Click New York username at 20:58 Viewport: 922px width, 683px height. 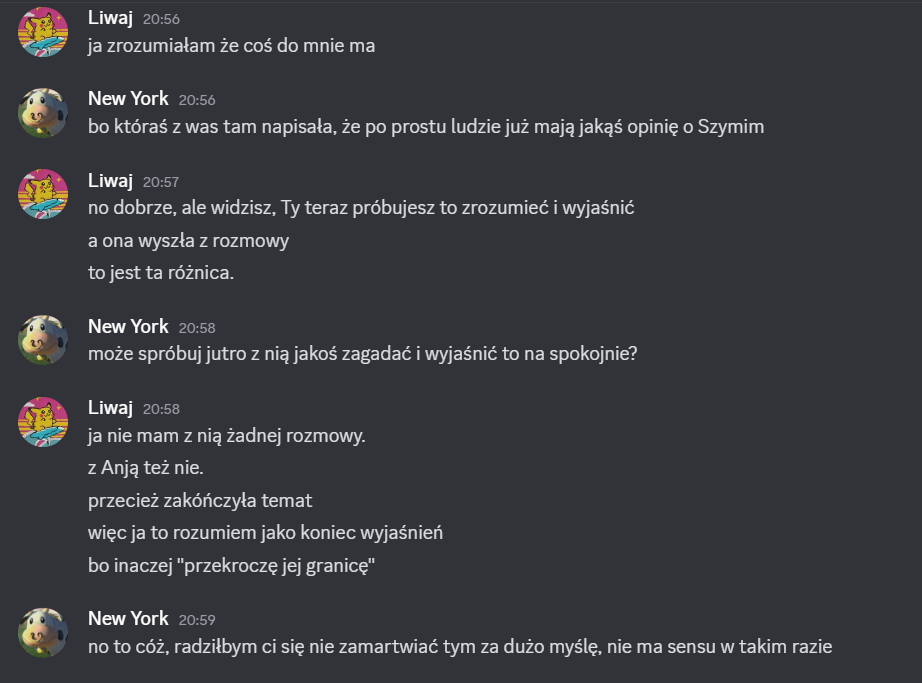point(128,326)
